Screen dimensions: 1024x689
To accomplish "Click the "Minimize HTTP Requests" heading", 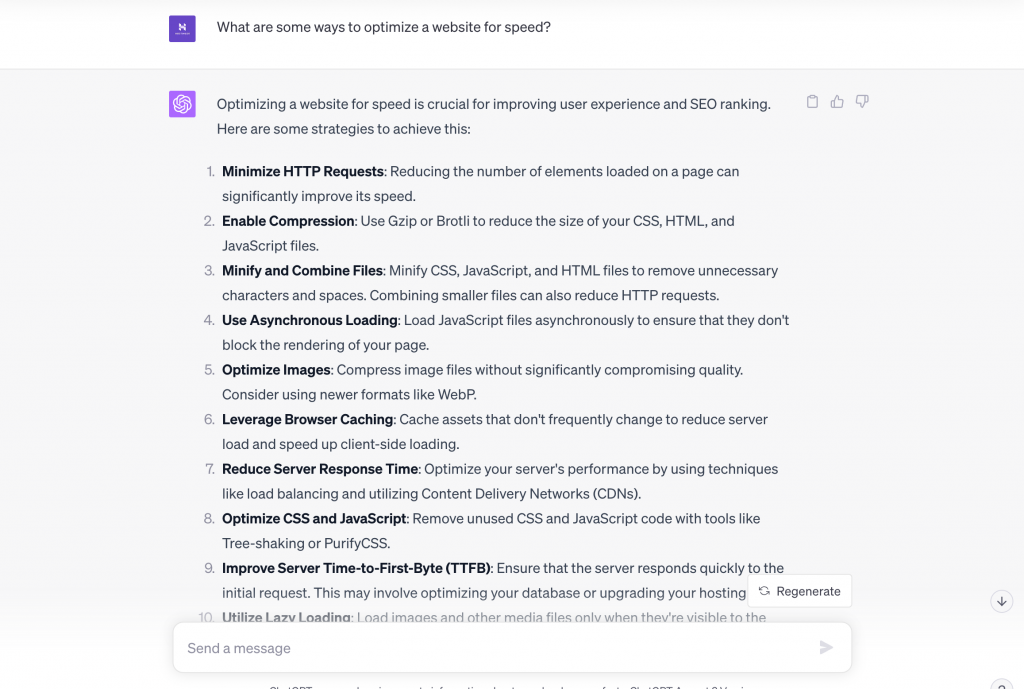I will [x=303, y=172].
